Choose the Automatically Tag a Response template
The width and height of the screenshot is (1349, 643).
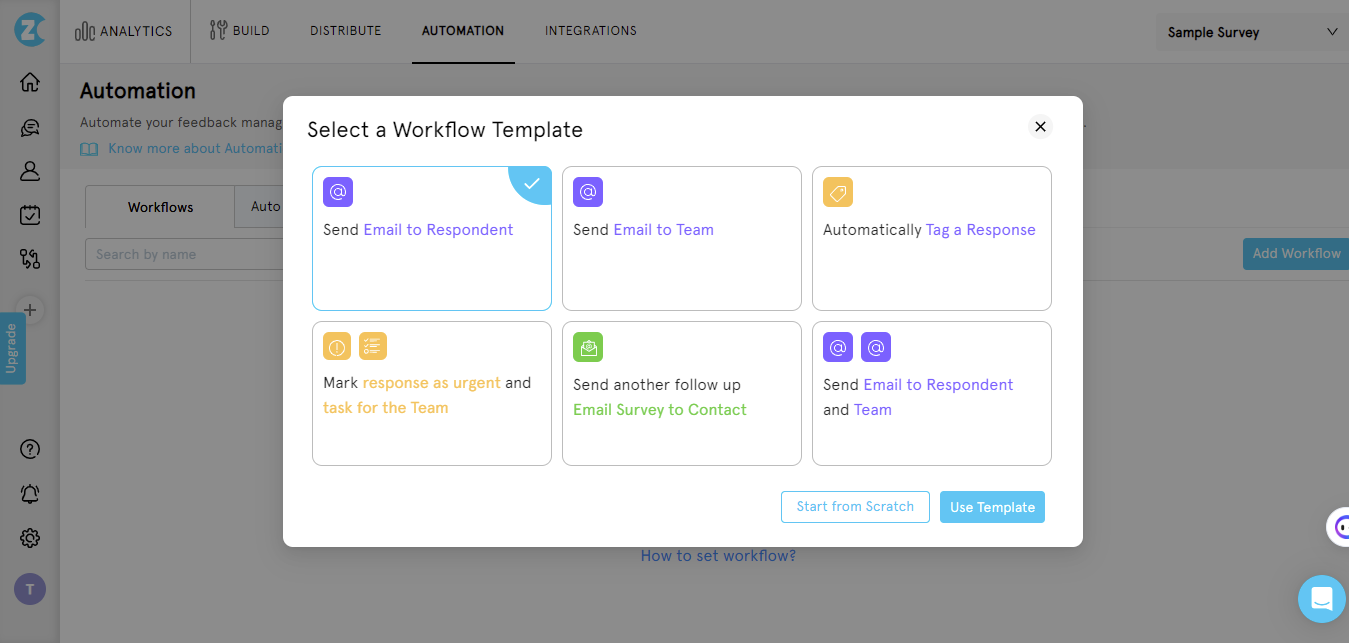931,238
